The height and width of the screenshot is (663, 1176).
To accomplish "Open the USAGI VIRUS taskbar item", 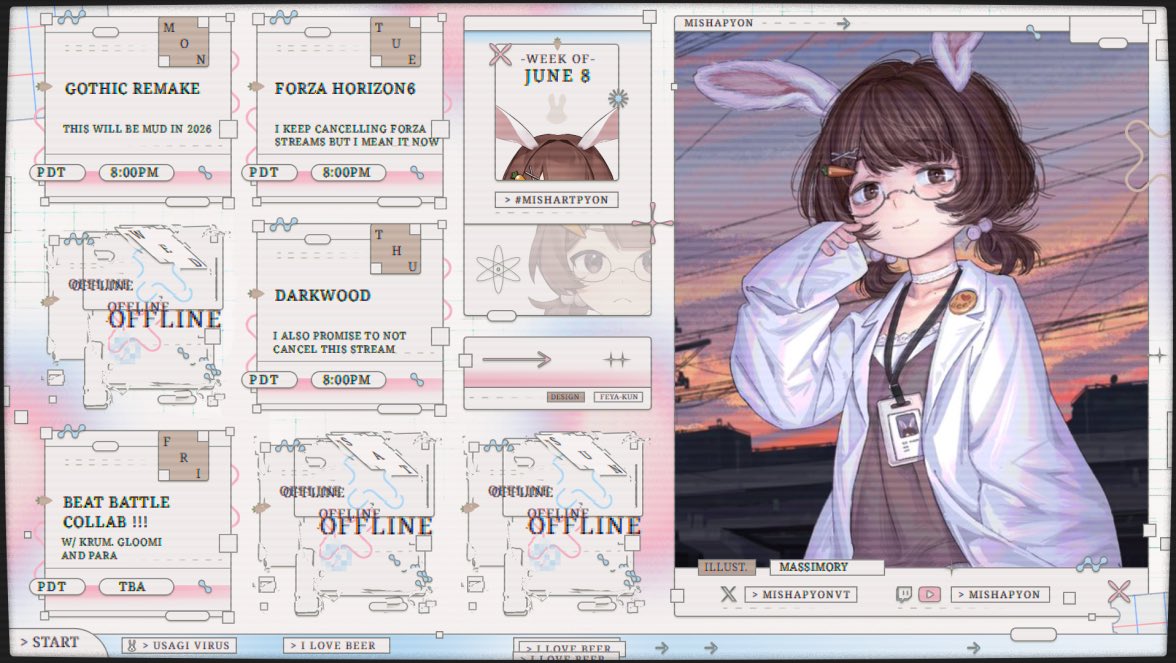I will tap(180, 645).
